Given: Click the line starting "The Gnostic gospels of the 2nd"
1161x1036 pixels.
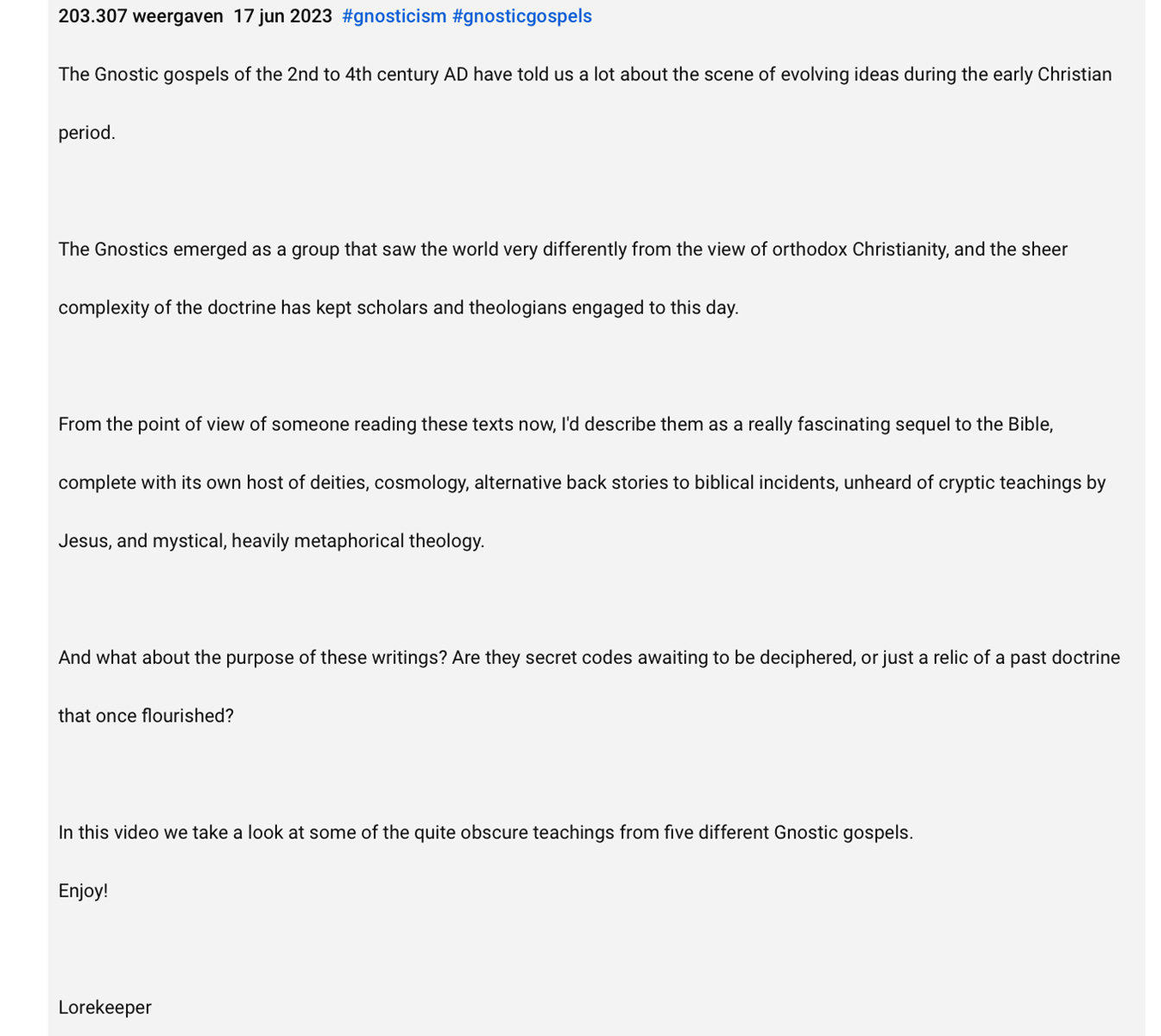Looking at the screenshot, I should 585,75.
